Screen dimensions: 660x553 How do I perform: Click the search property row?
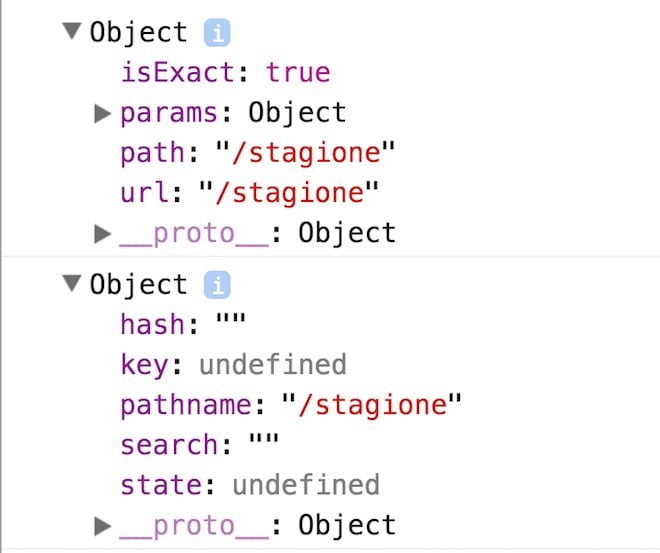point(199,445)
